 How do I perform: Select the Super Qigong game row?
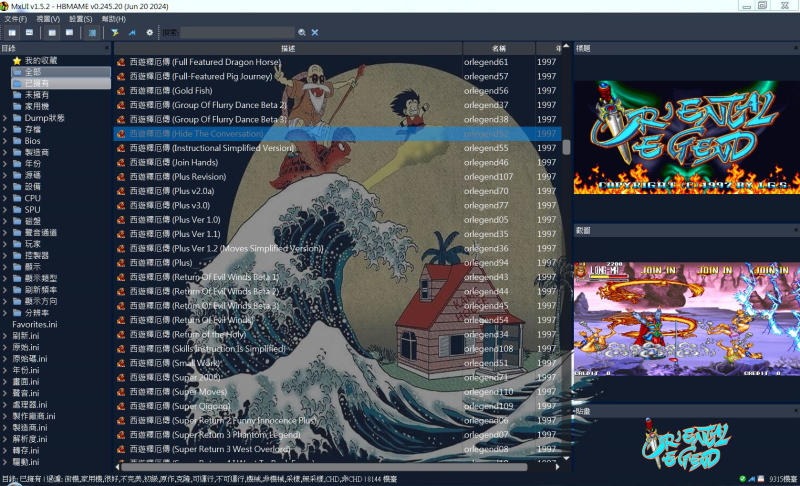tap(337, 406)
